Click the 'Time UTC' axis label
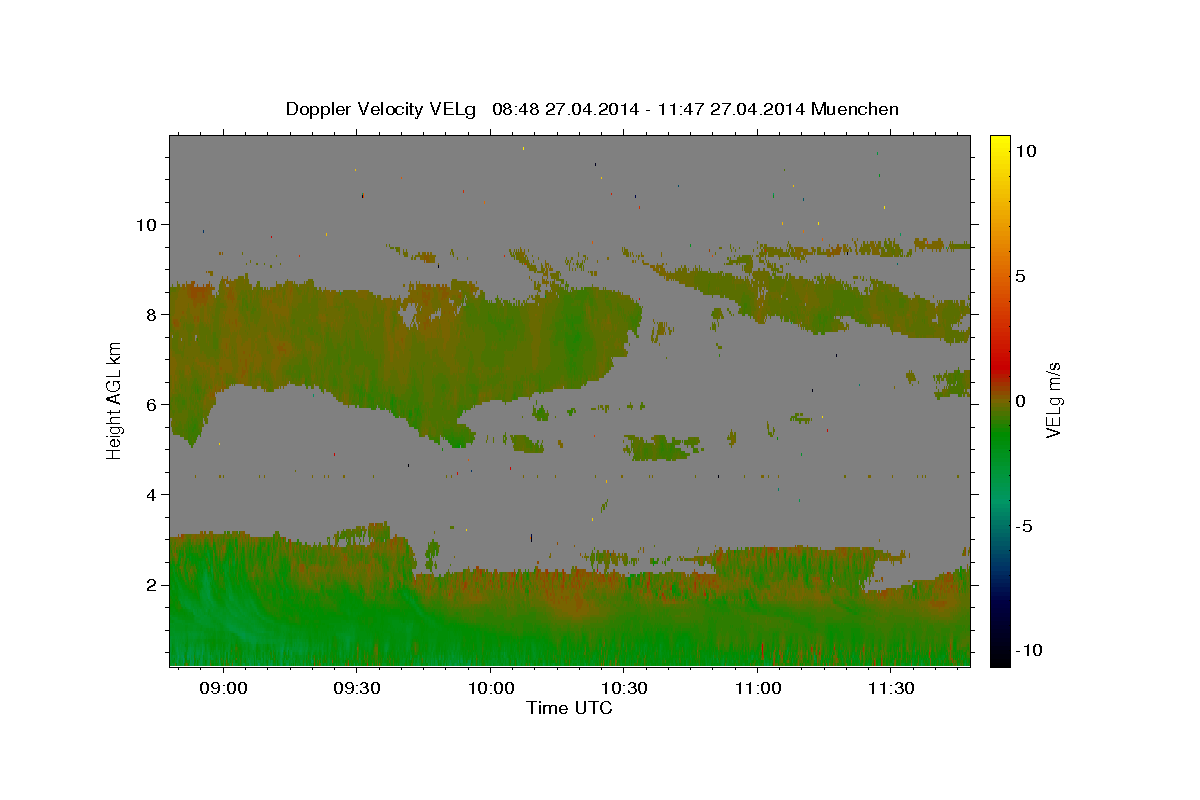The width and height of the screenshot is (1200, 800). click(x=569, y=708)
